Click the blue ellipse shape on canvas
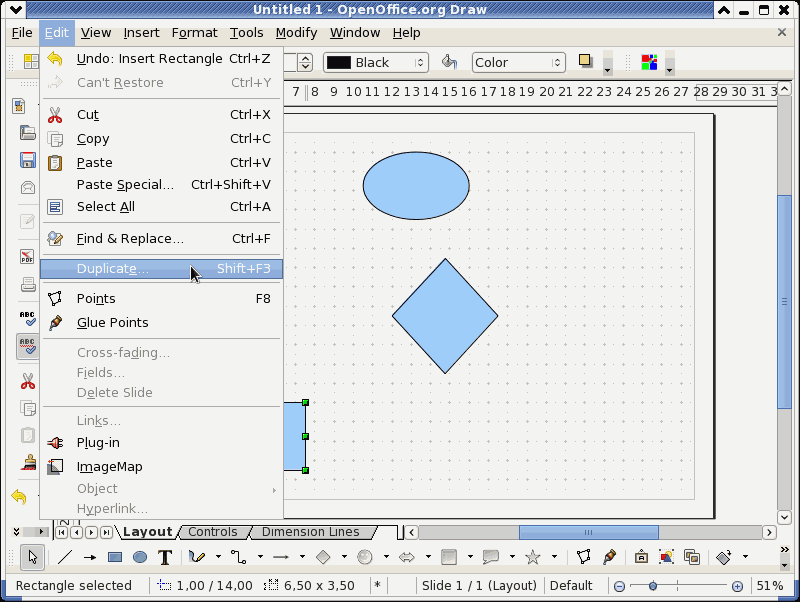Viewport: 800px width, 602px height. [416, 186]
